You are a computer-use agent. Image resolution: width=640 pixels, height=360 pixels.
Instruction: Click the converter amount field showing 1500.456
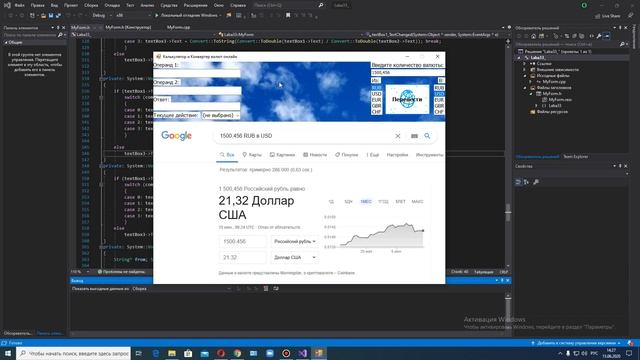point(242,242)
